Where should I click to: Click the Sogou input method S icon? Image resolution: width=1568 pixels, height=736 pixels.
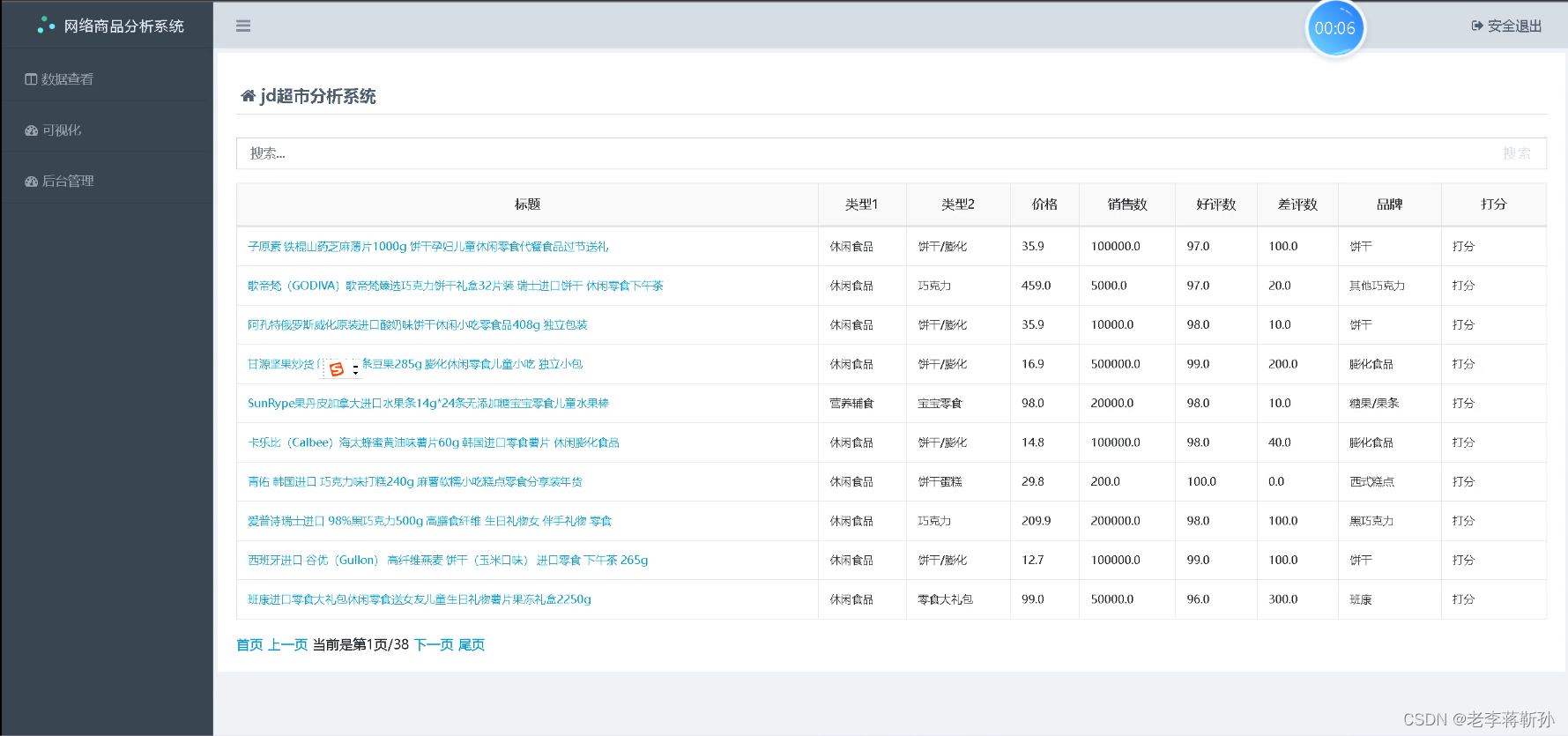click(x=337, y=369)
